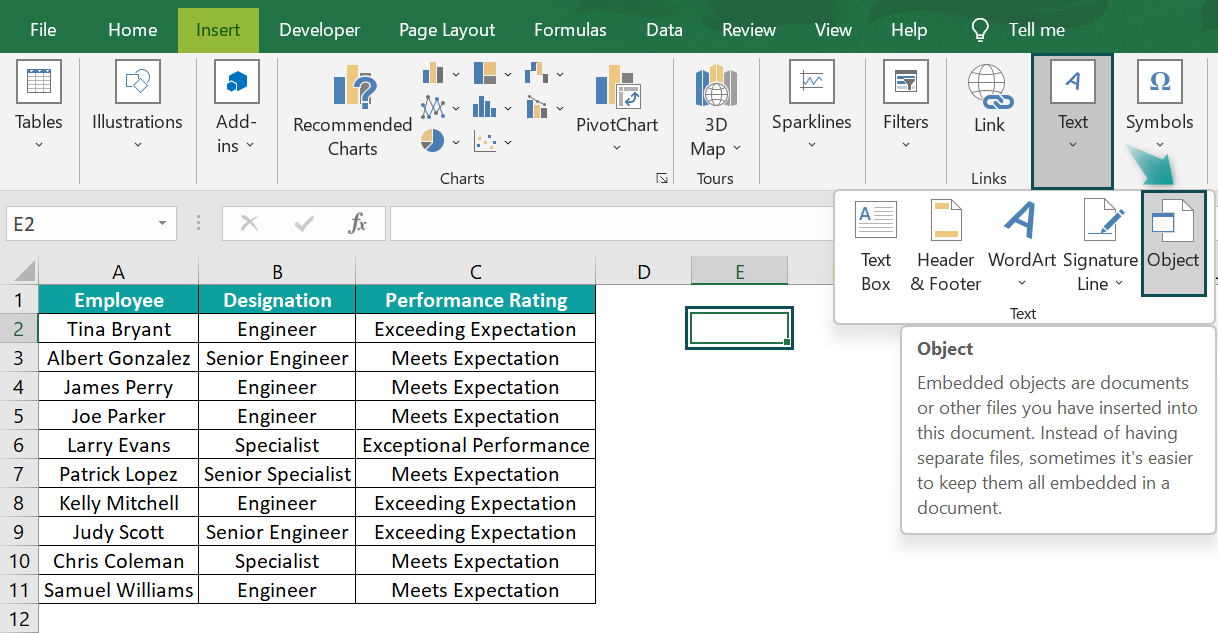Screen dimensions: 1218x633
Task: Select column C header
Action: [476, 271]
